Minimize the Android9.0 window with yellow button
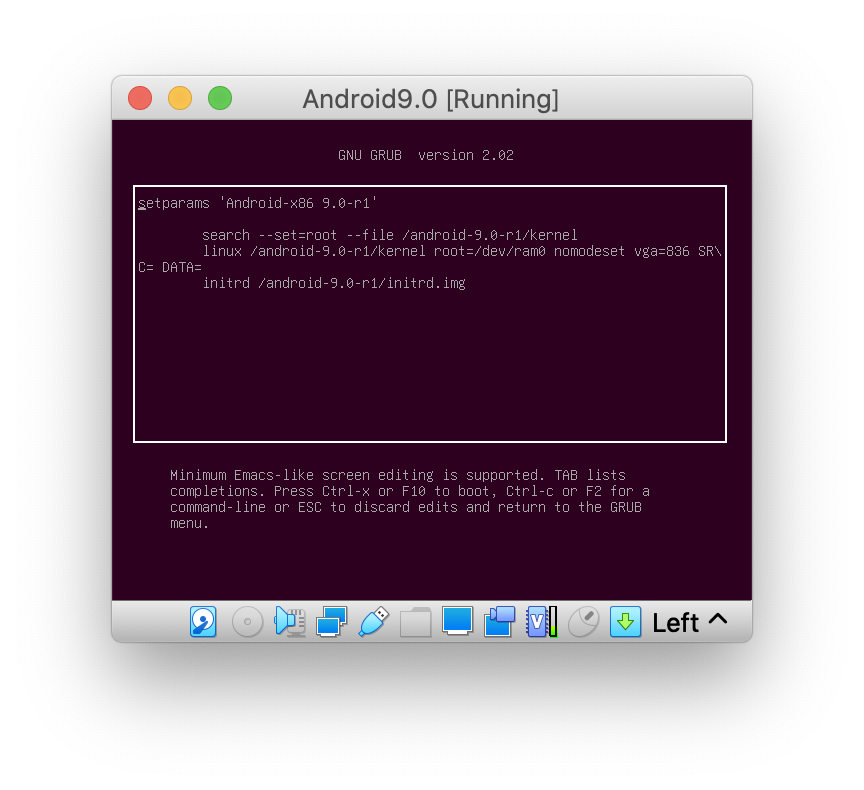 coord(180,98)
